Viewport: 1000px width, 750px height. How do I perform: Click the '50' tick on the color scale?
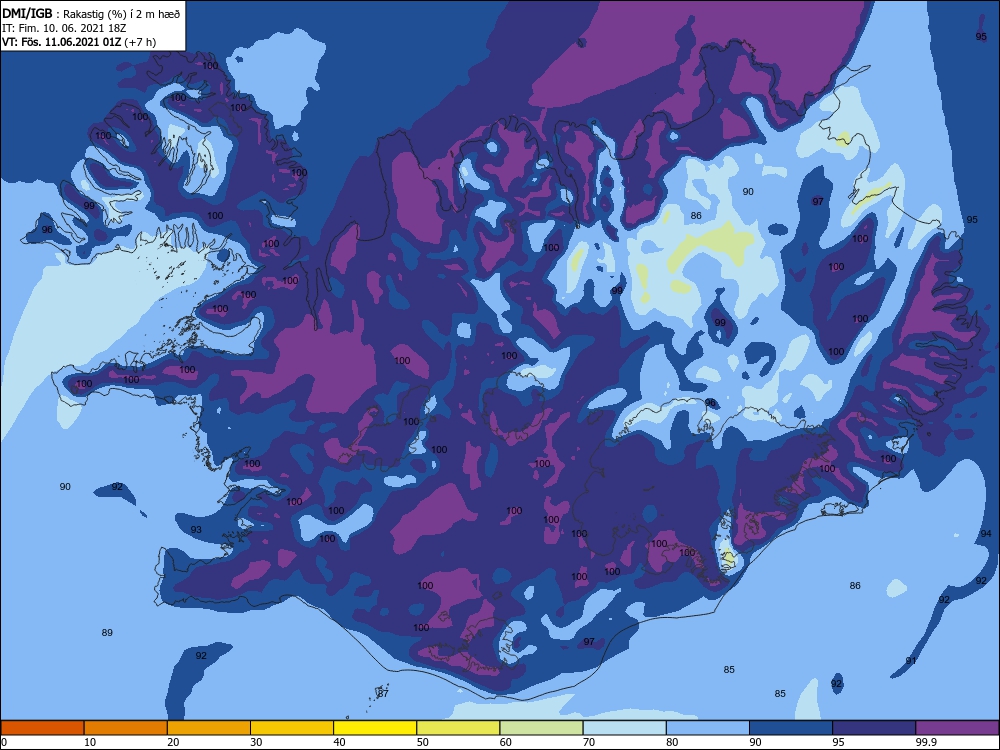(x=423, y=742)
